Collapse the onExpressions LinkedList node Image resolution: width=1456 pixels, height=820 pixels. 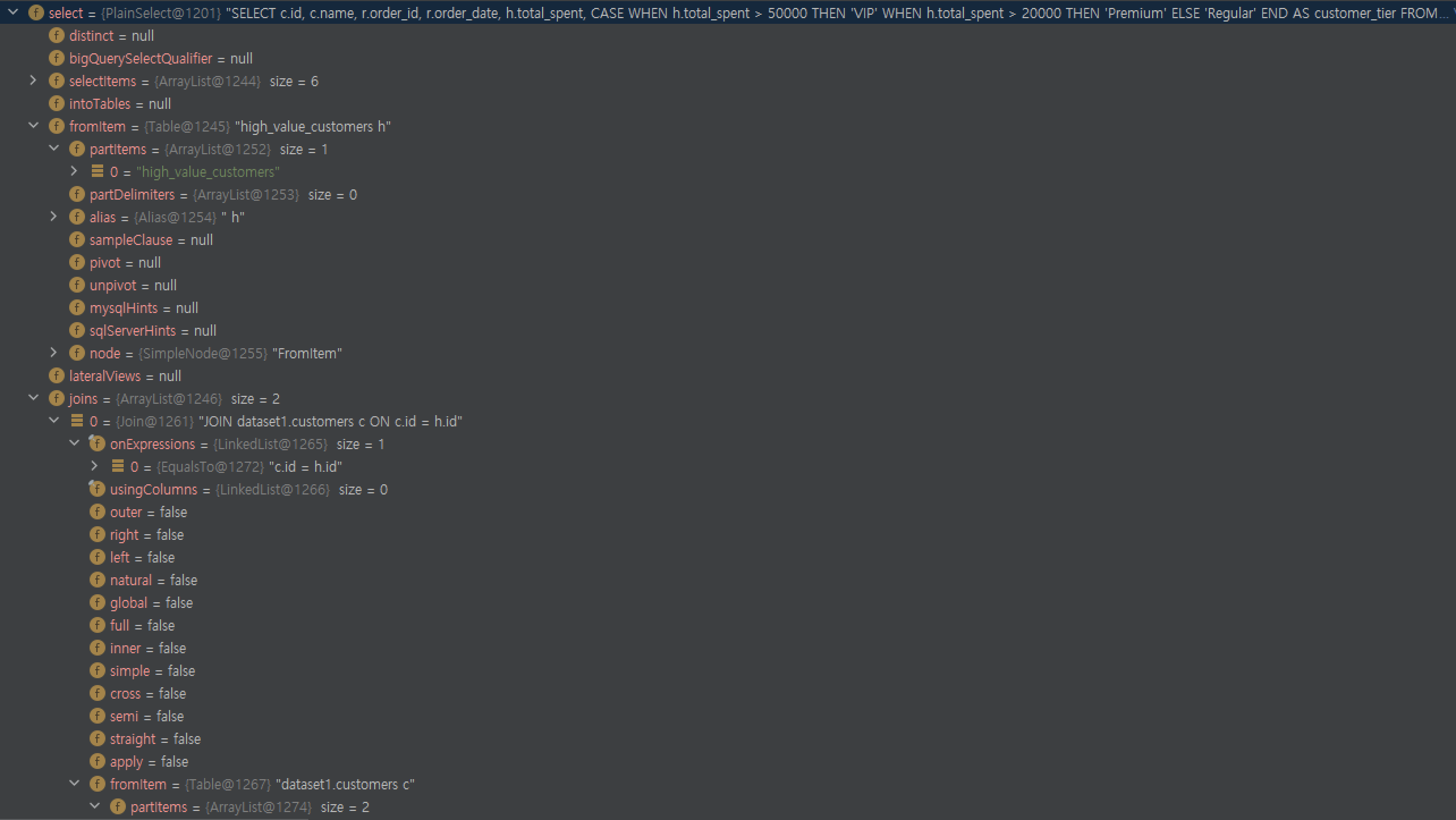(74, 443)
